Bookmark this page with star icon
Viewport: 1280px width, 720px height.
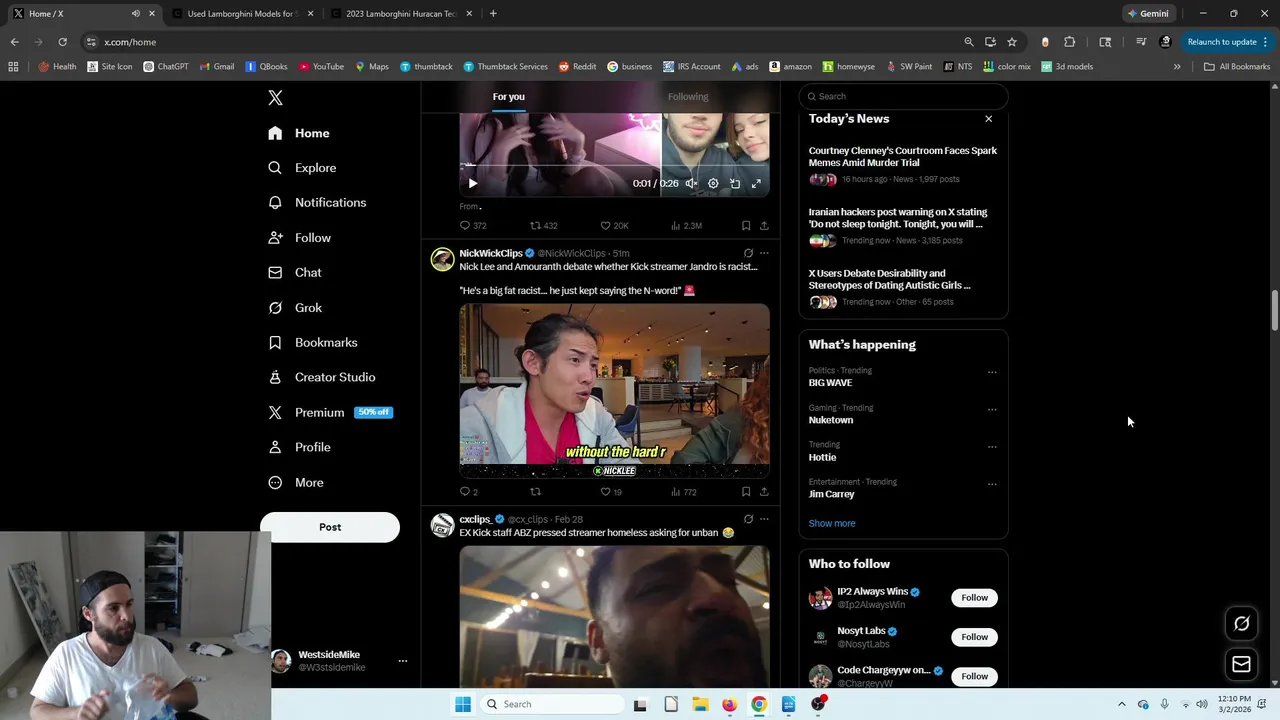1012,42
